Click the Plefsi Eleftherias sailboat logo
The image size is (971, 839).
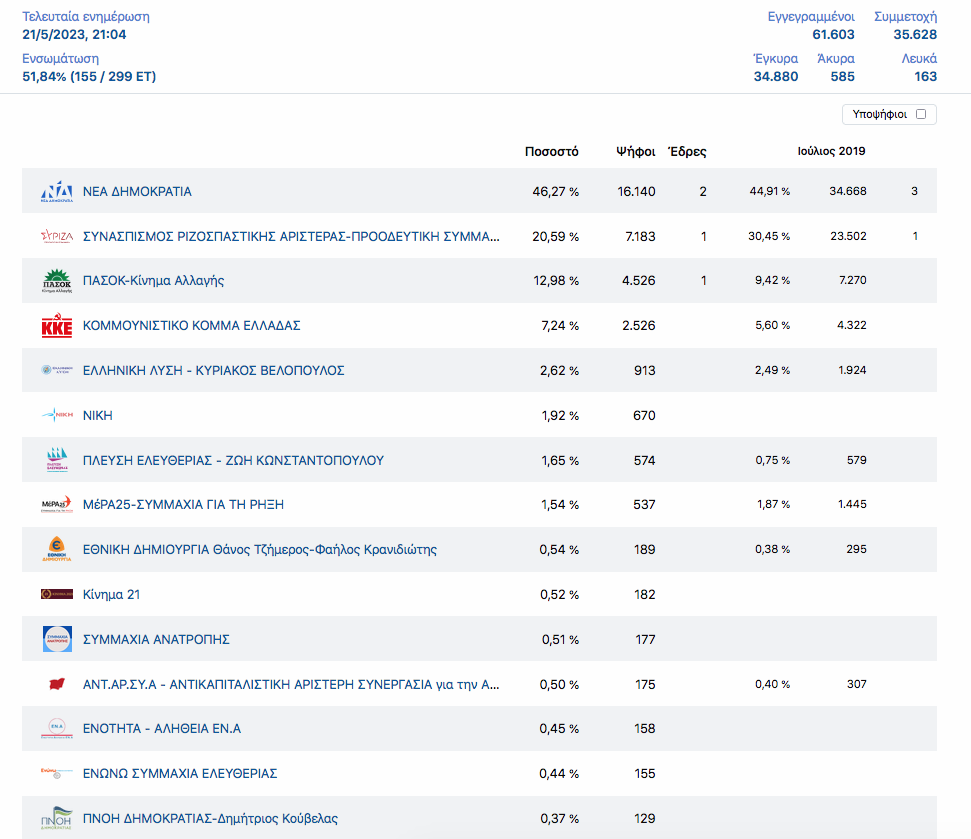coord(57,461)
